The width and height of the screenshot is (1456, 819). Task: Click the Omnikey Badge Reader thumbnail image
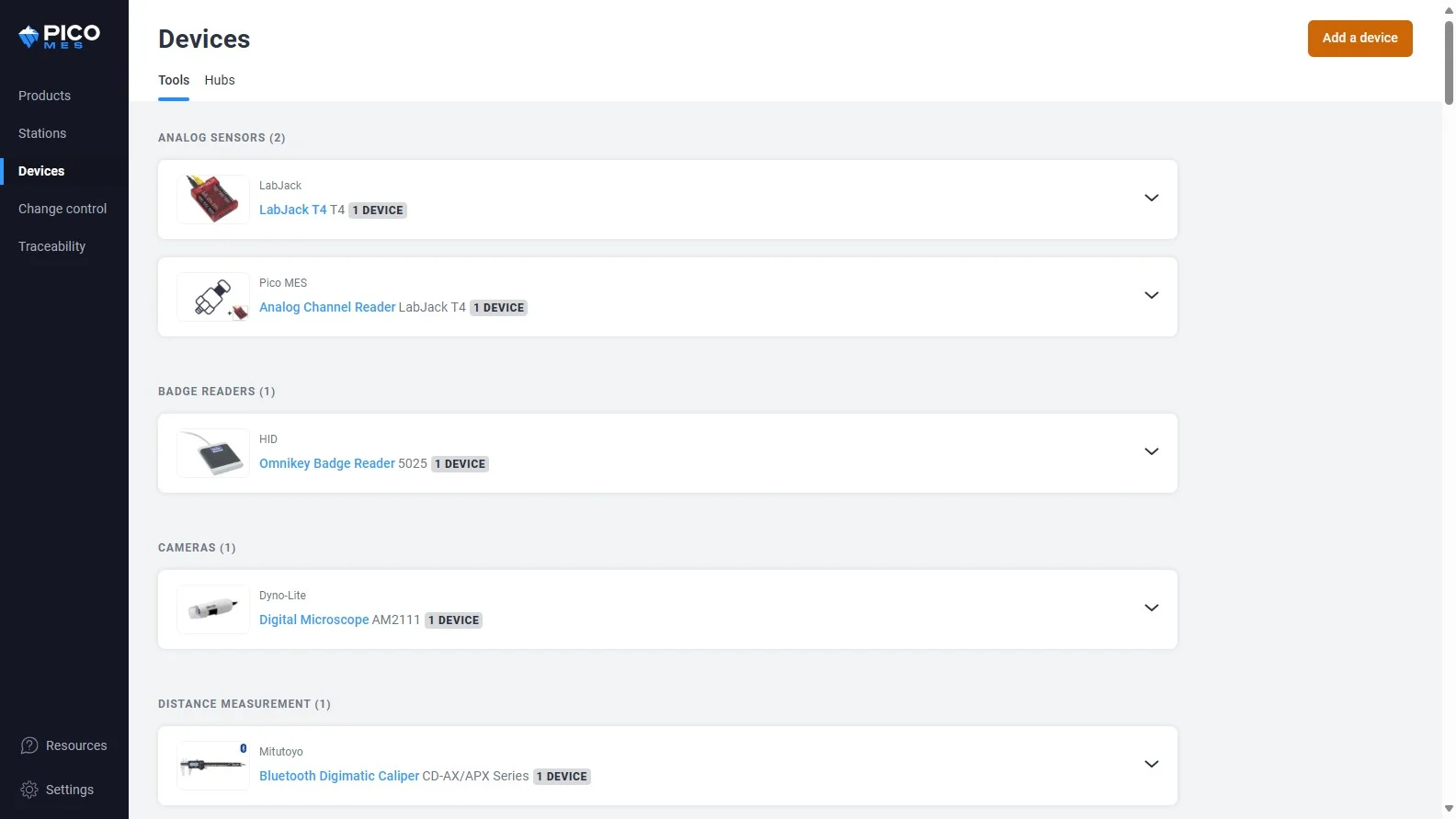pyautogui.click(x=213, y=453)
